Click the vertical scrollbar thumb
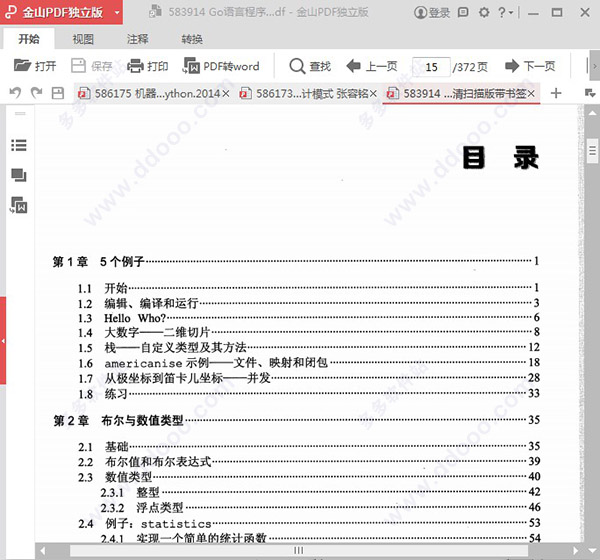The height and width of the screenshot is (560, 600). 592,151
